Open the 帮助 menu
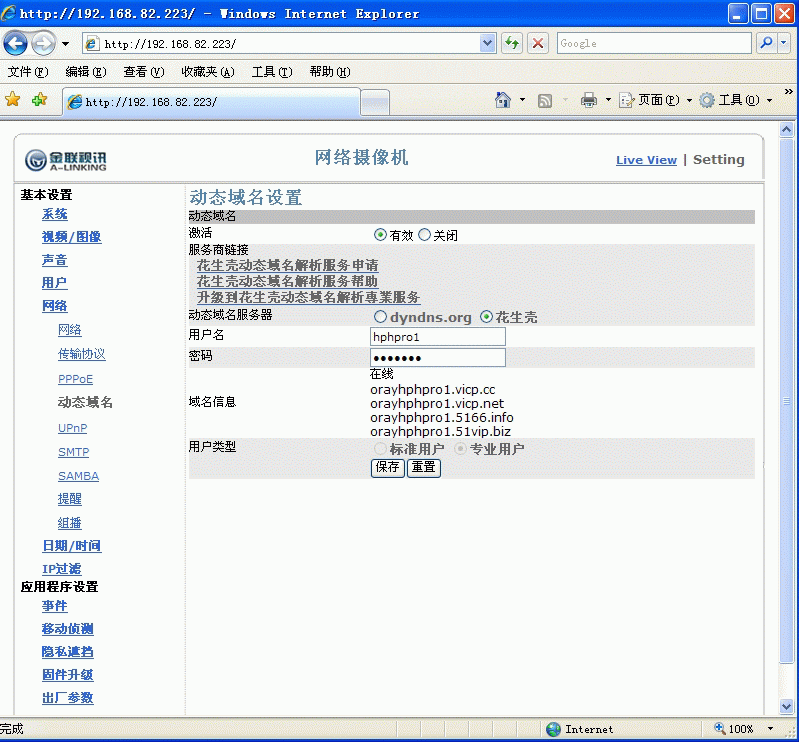799x742 pixels. point(329,72)
